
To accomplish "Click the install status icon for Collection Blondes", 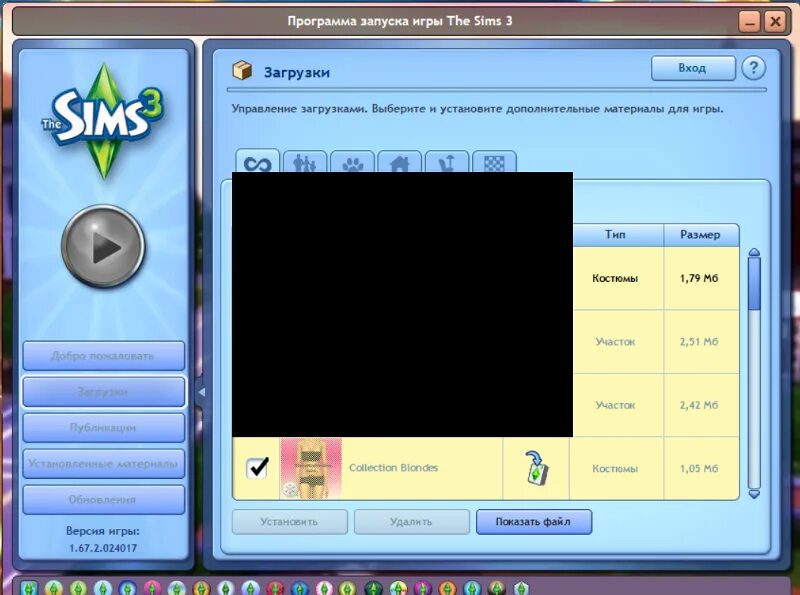I will (536, 467).
